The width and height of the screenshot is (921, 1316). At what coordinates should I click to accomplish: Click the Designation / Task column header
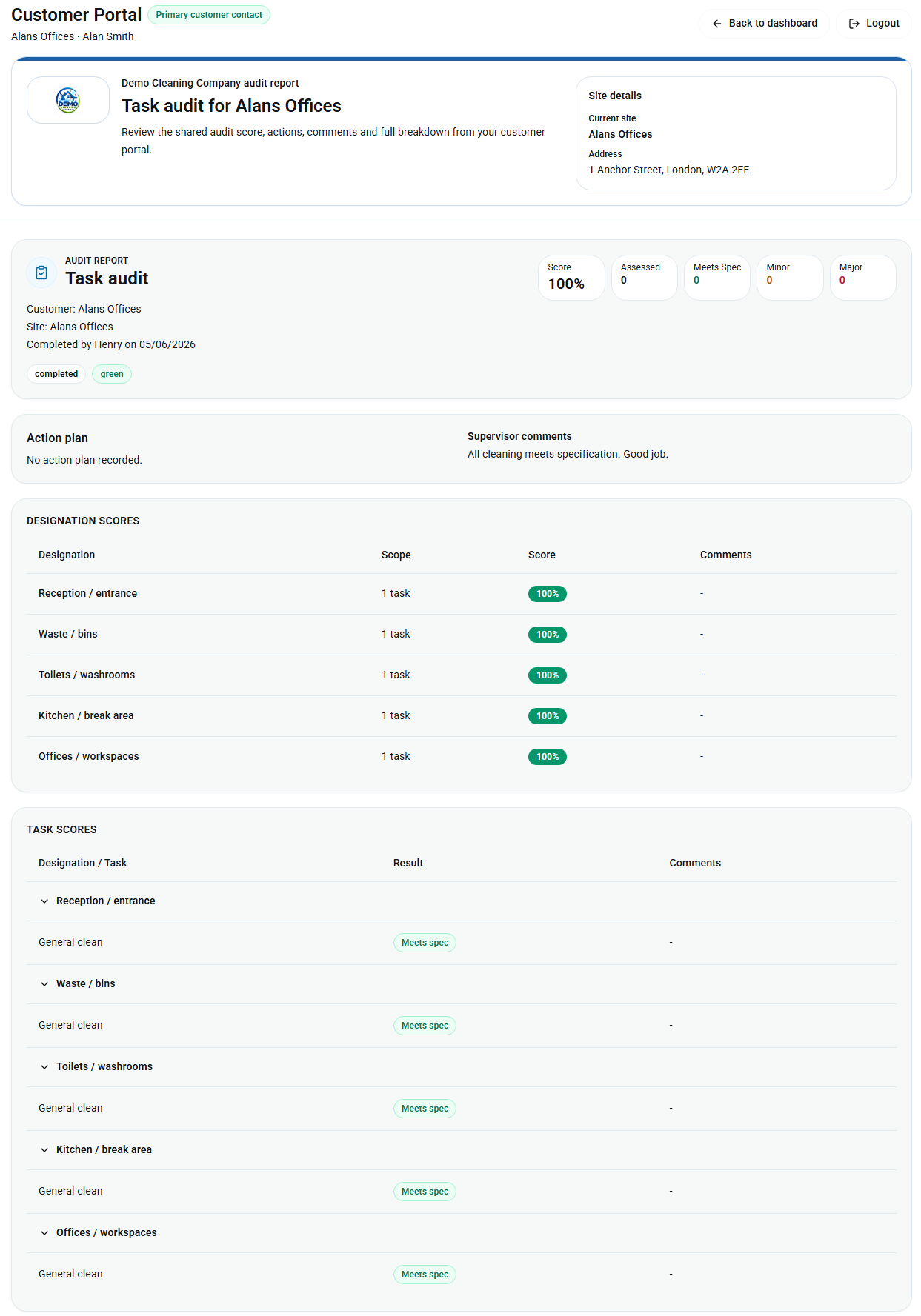pos(82,863)
